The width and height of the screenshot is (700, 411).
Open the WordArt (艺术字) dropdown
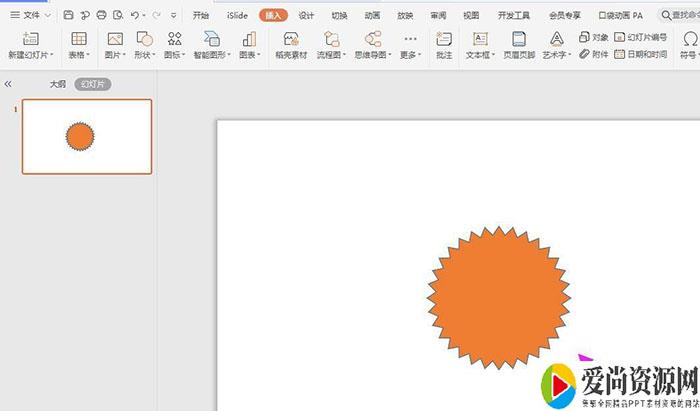pyautogui.click(x=557, y=54)
